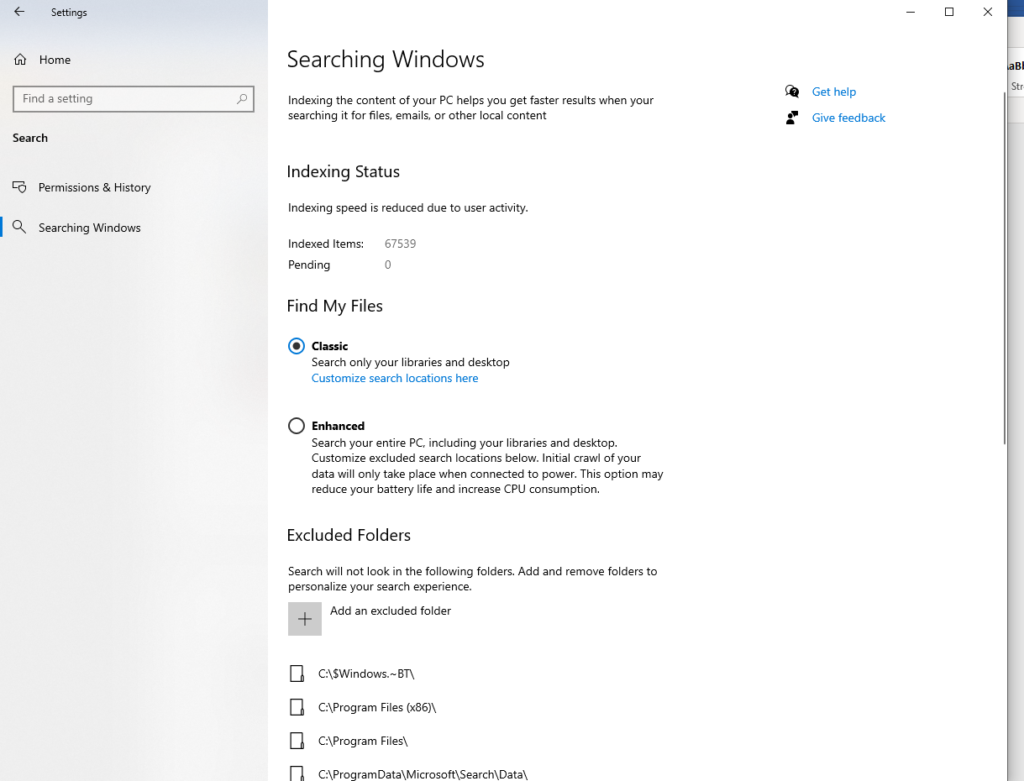1024x781 pixels.
Task: Click the Give feedback link
Action: (847, 117)
